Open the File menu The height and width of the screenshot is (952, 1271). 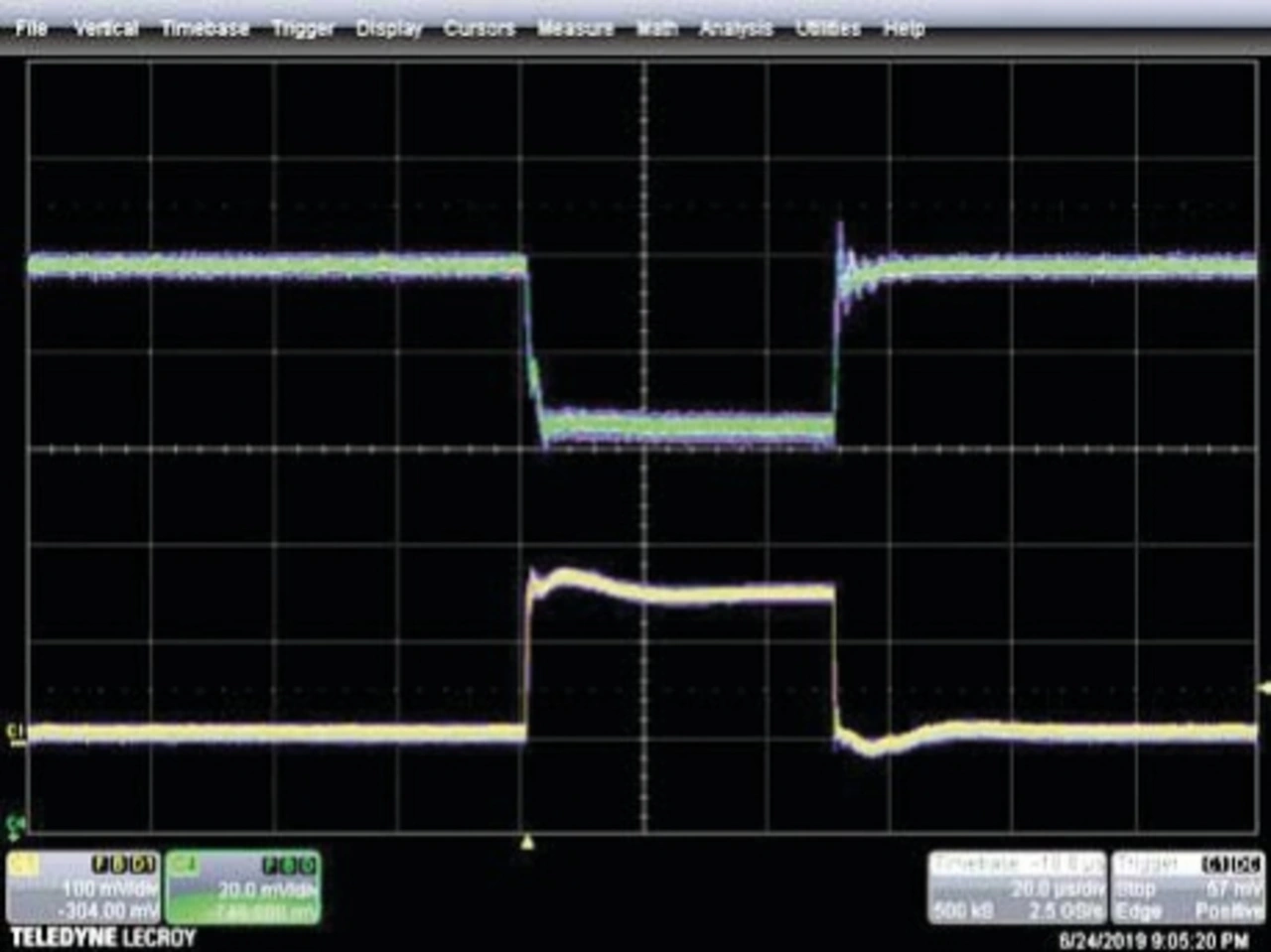[31, 29]
